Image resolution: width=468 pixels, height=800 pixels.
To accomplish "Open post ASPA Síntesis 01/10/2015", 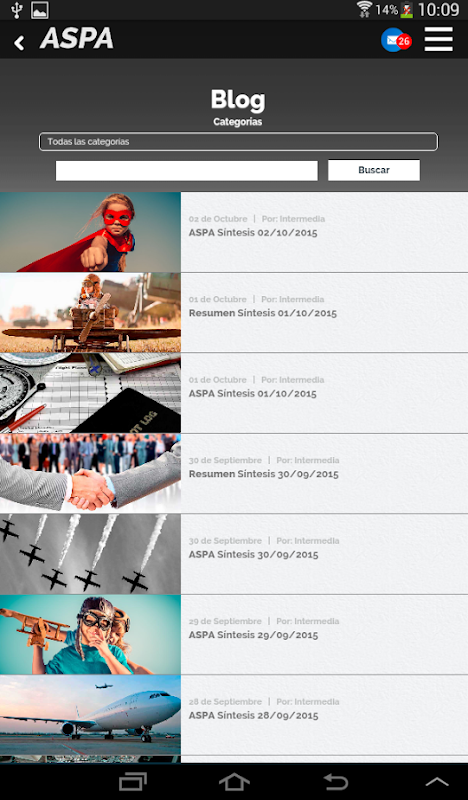I will [253, 394].
